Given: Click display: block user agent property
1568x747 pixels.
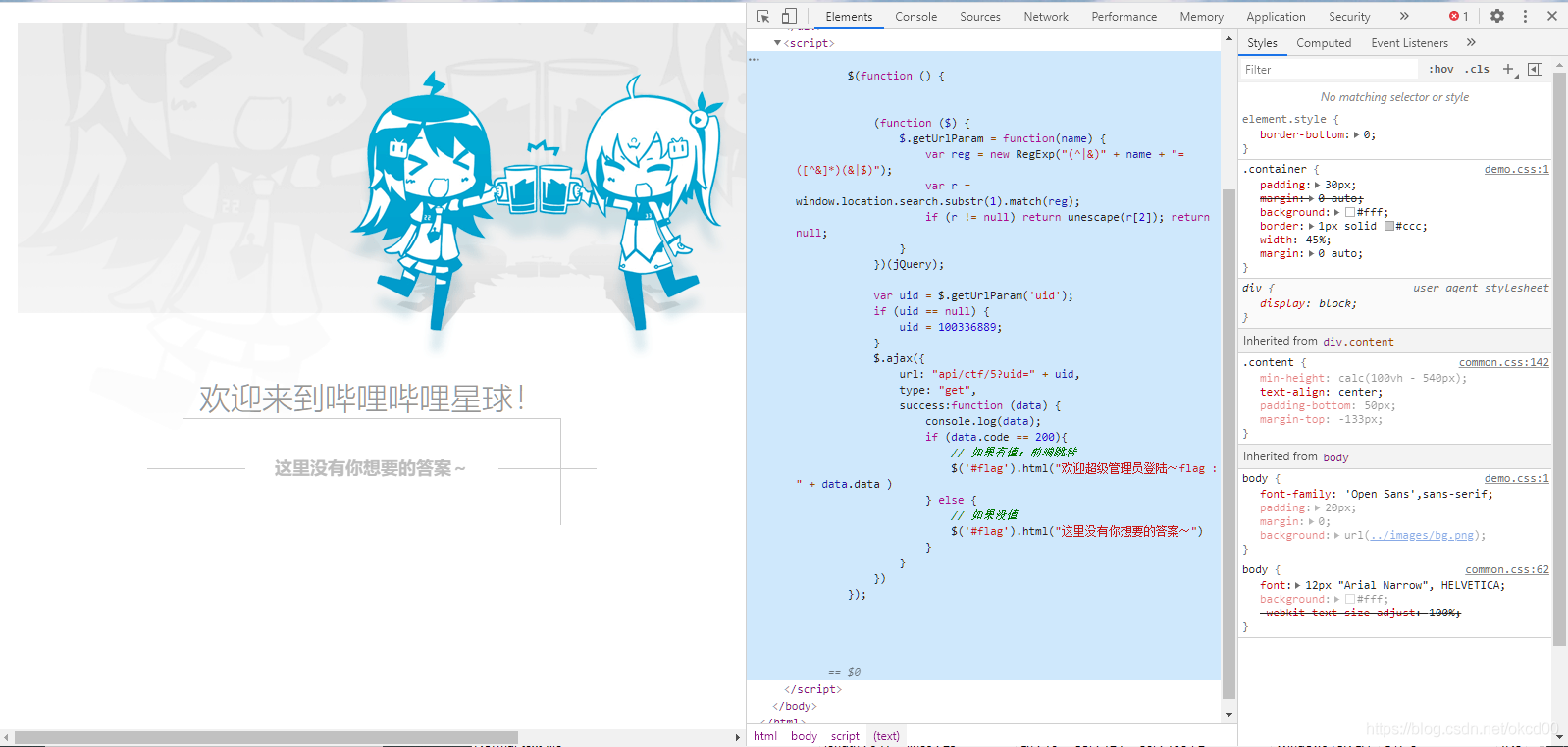Looking at the screenshot, I should [1308, 303].
